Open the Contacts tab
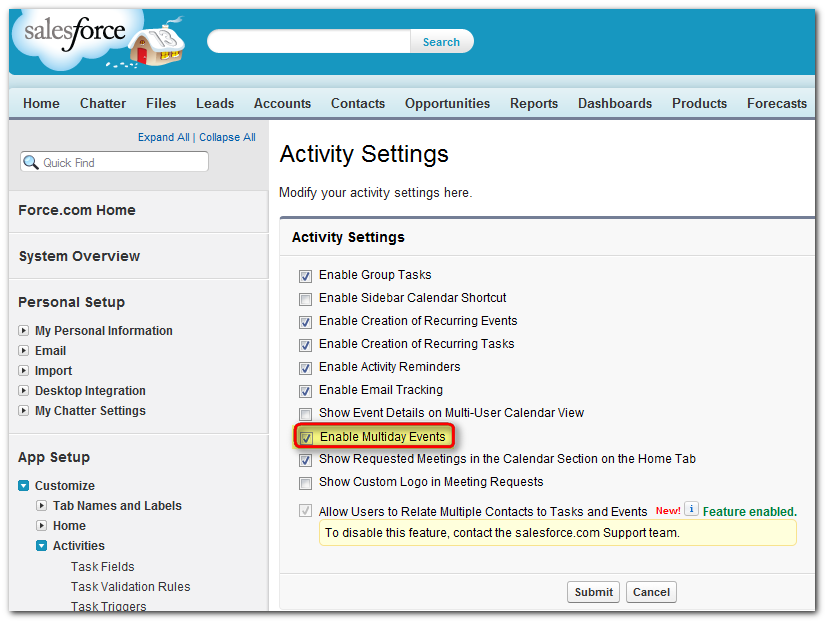The height and width of the screenshot is (621, 825). coord(358,103)
